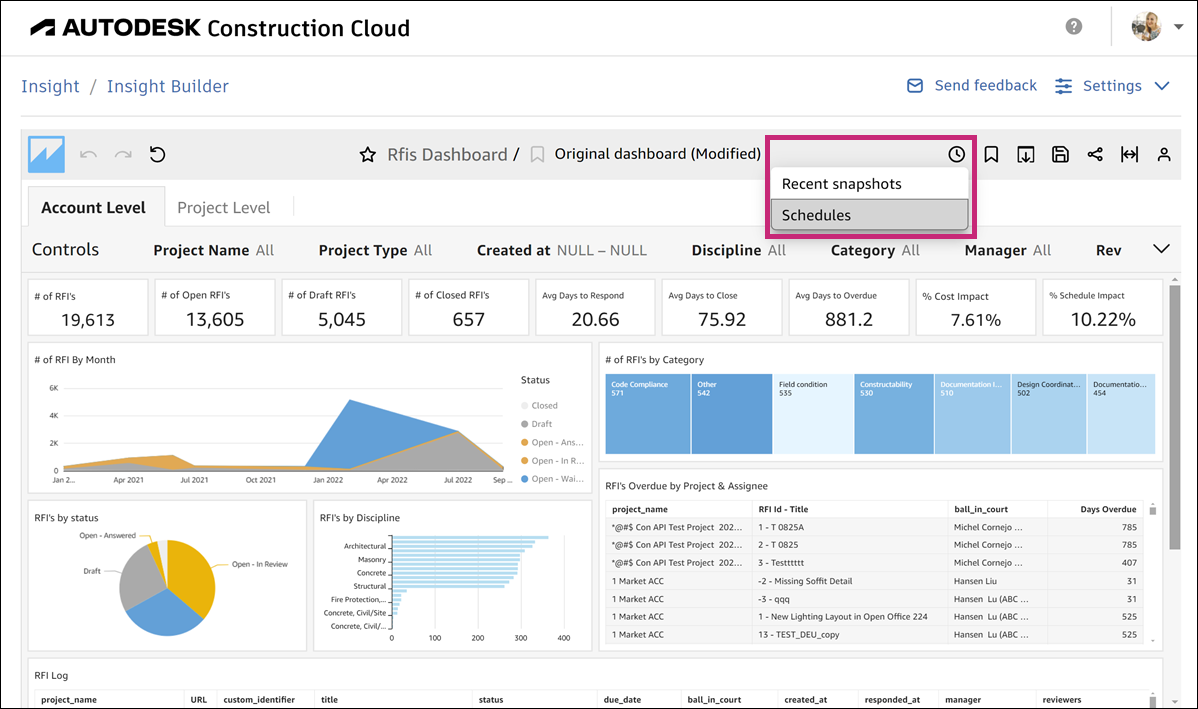
Task: Open the help question mark icon
Action: pyautogui.click(x=1074, y=27)
